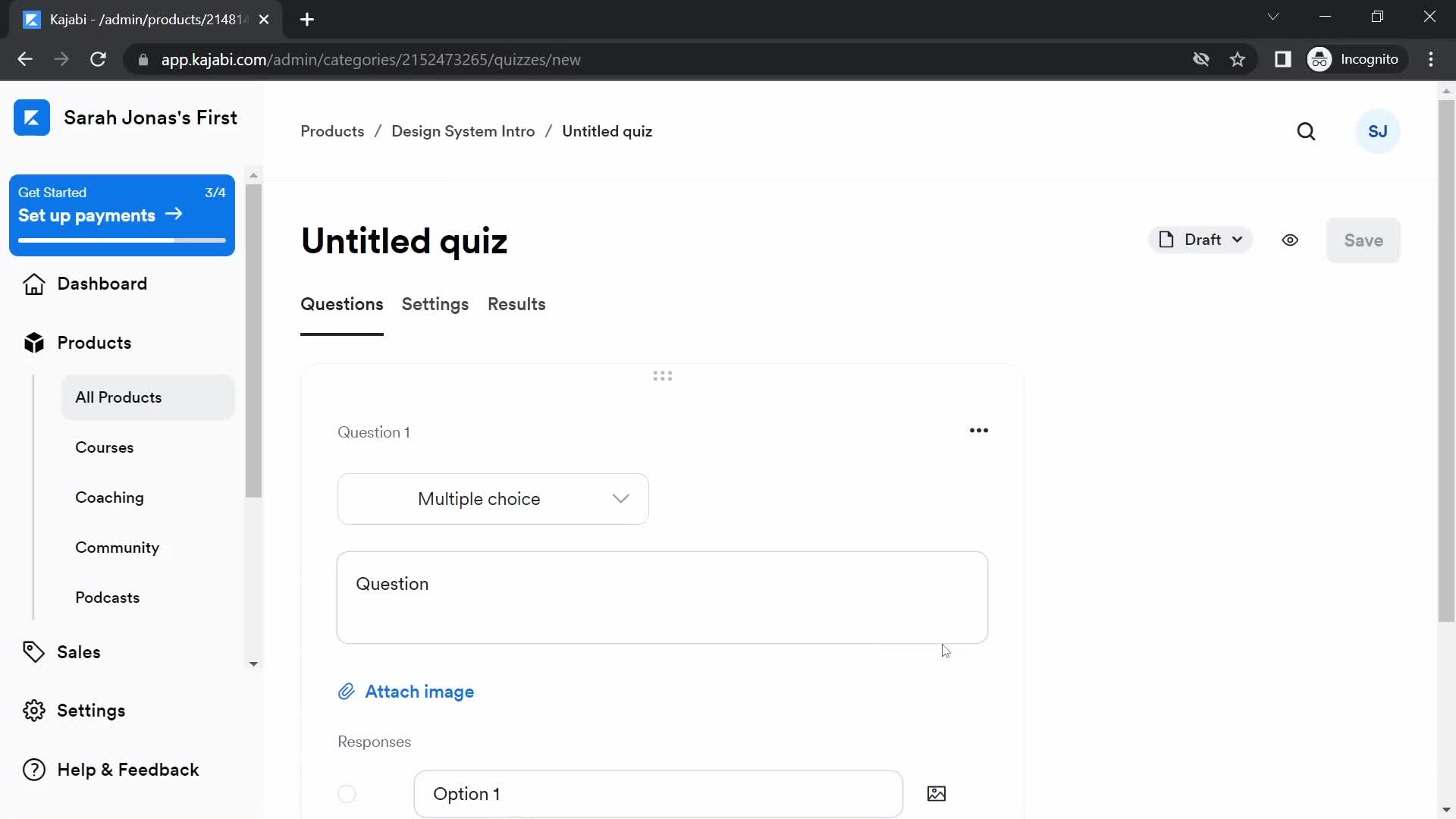Viewport: 1456px width, 819px height.
Task: Click the drag handle dots icon above Question 1
Action: point(662,376)
